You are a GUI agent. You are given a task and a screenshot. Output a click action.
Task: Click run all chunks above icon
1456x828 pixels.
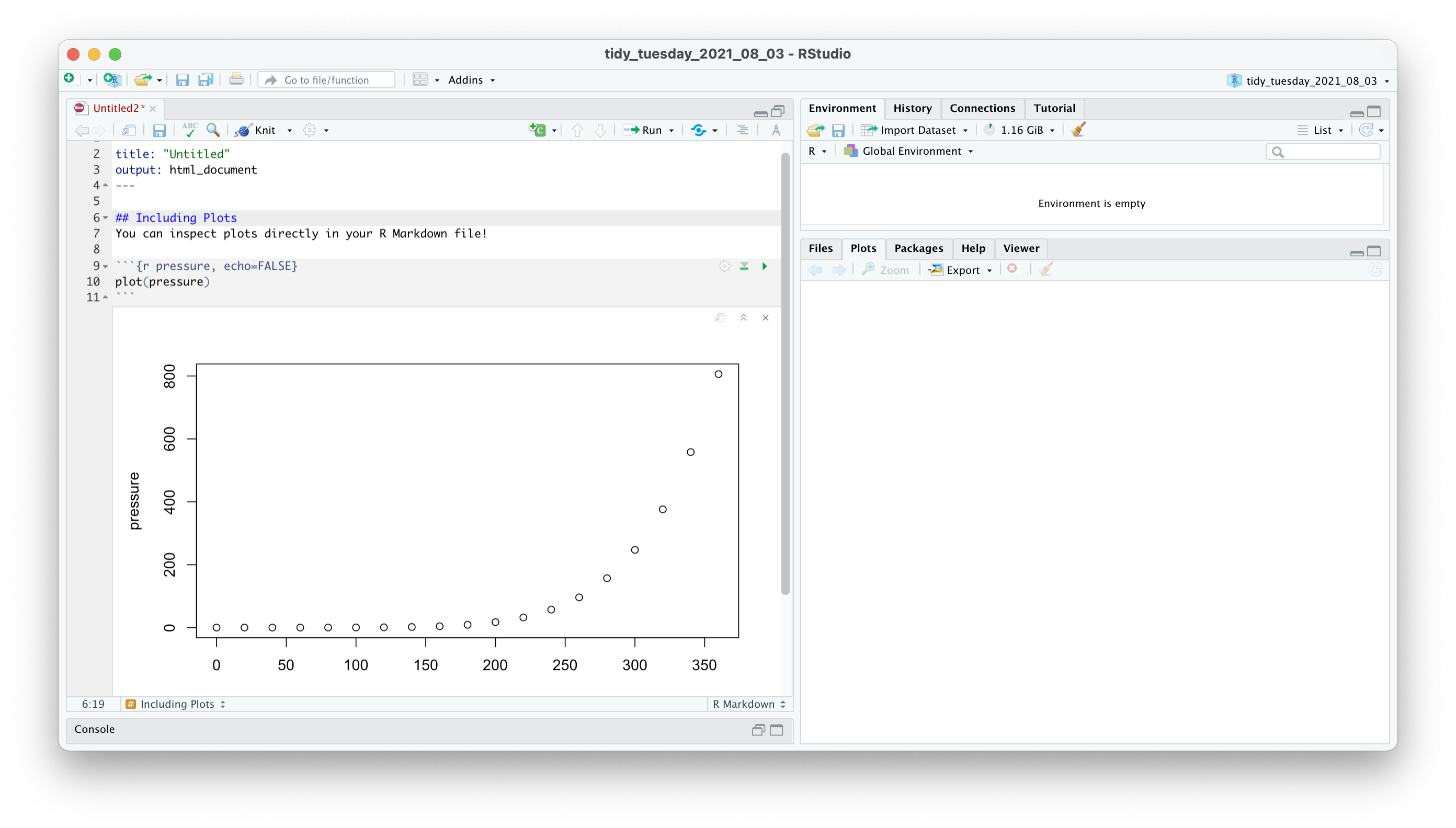[x=744, y=266]
